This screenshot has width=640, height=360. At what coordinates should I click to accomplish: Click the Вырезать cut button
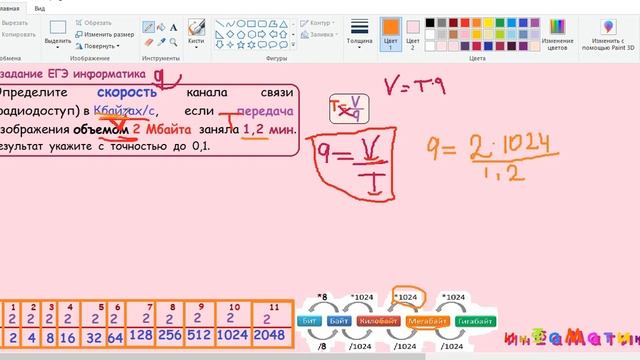coord(15,23)
